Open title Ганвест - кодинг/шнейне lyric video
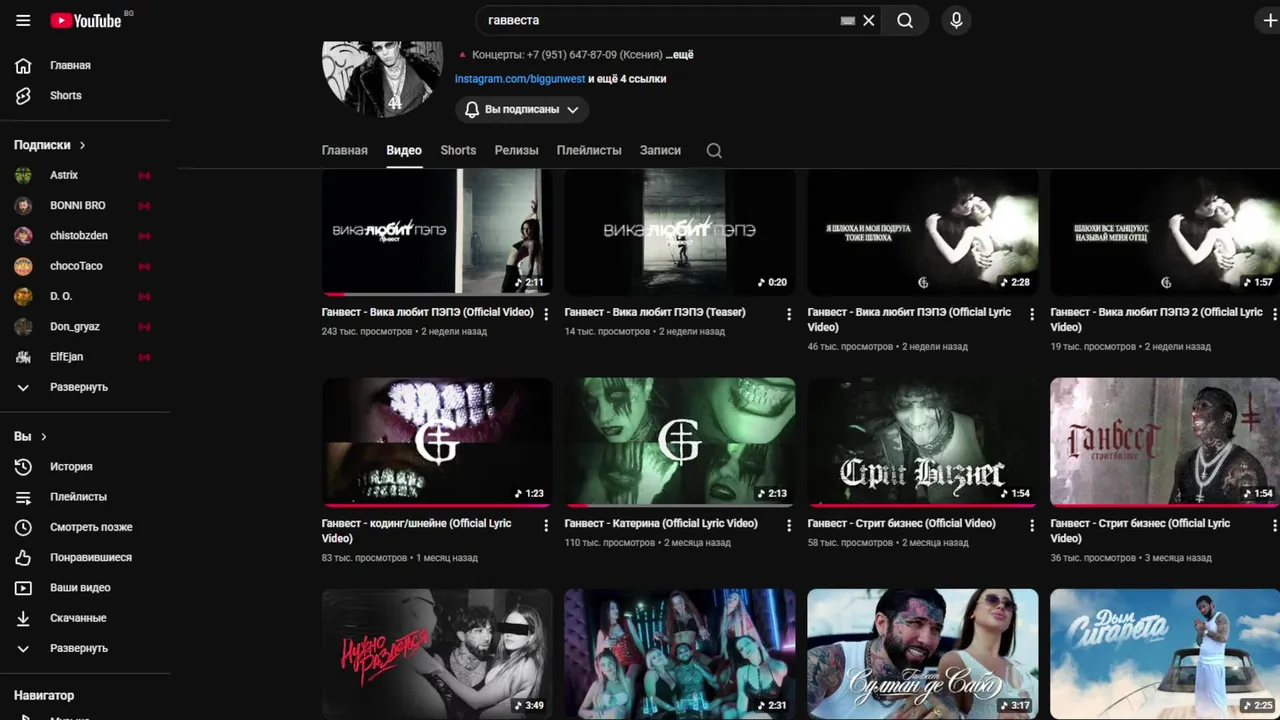Viewport: 1280px width, 720px height. pos(417,530)
